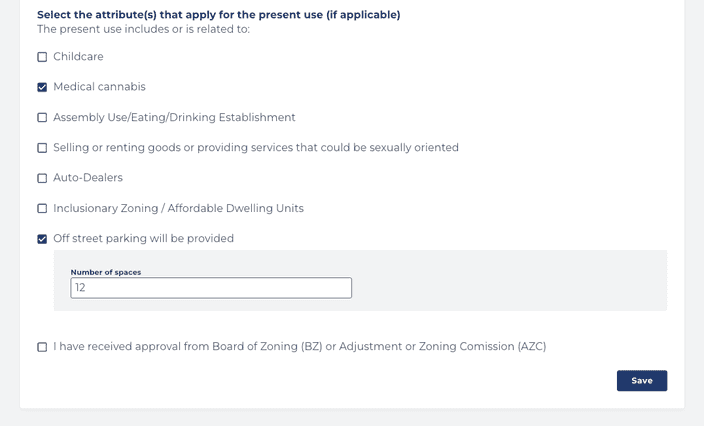
Task: Tick the Childcare checkbox
Action: coord(42,57)
